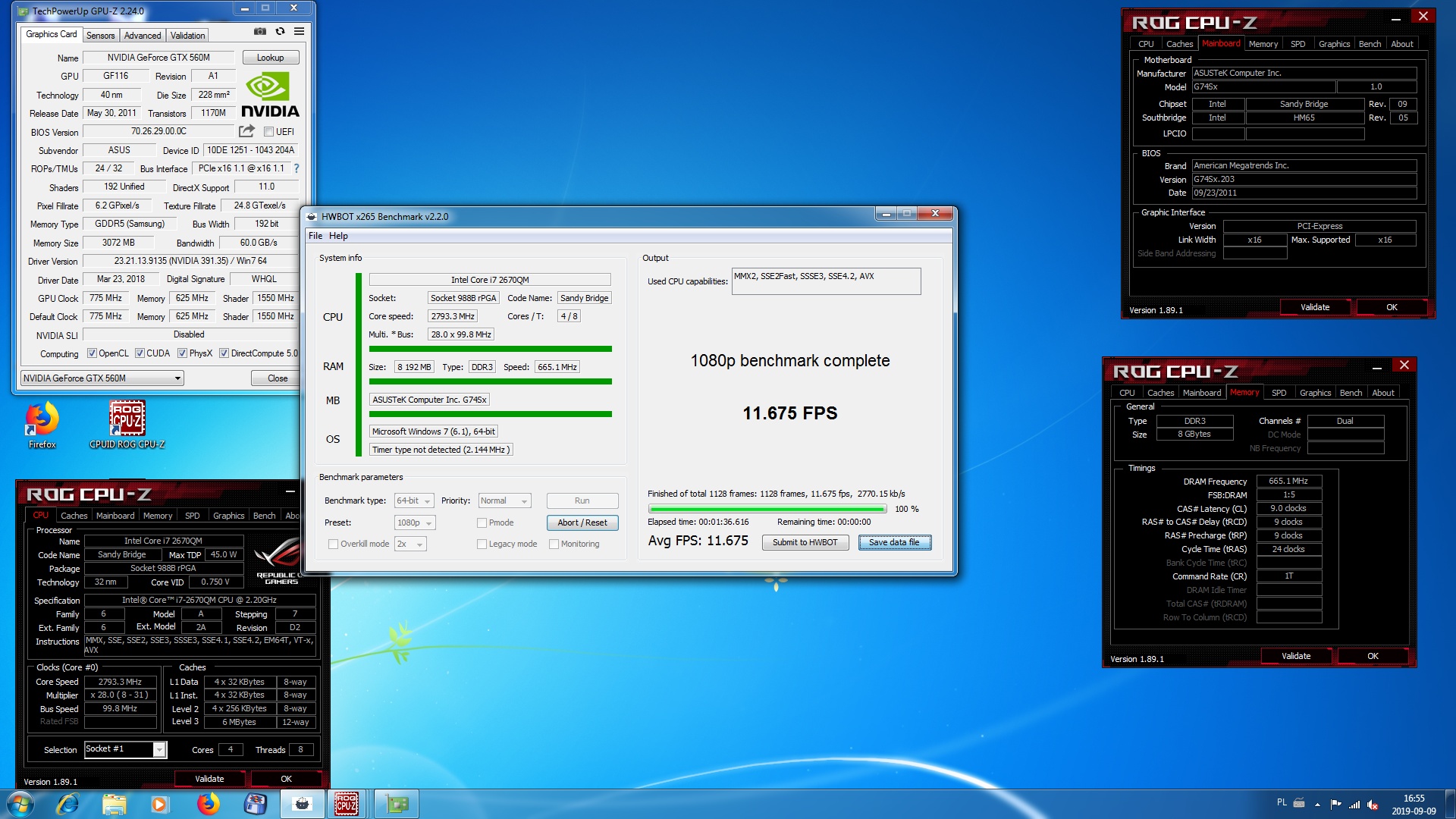Open Windows Explorer from the taskbar

pyautogui.click(x=114, y=804)
